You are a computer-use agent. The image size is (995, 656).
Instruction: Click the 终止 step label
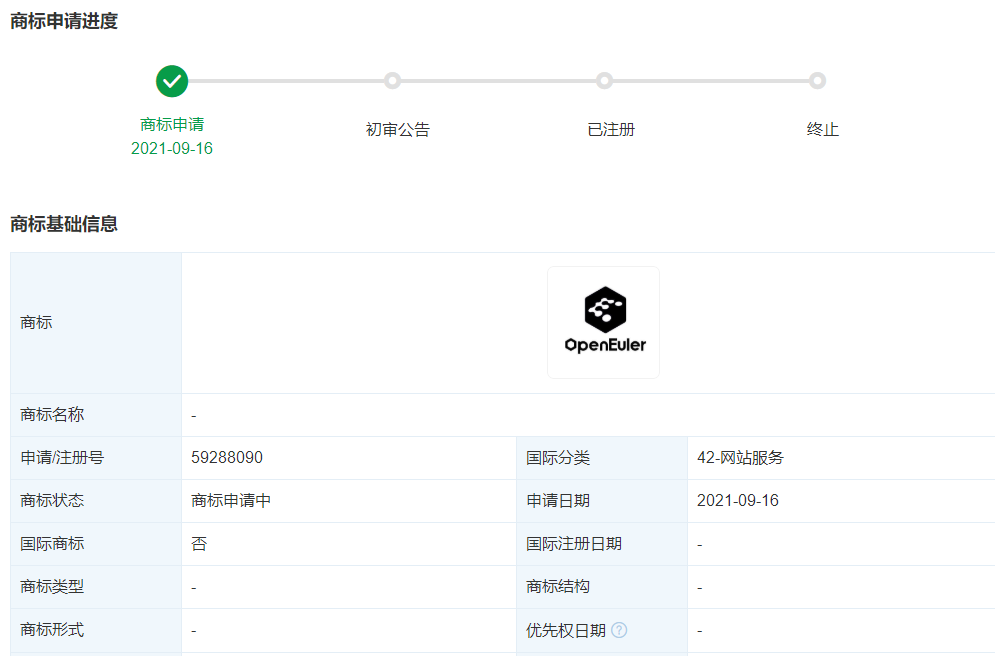click(823, 129)
